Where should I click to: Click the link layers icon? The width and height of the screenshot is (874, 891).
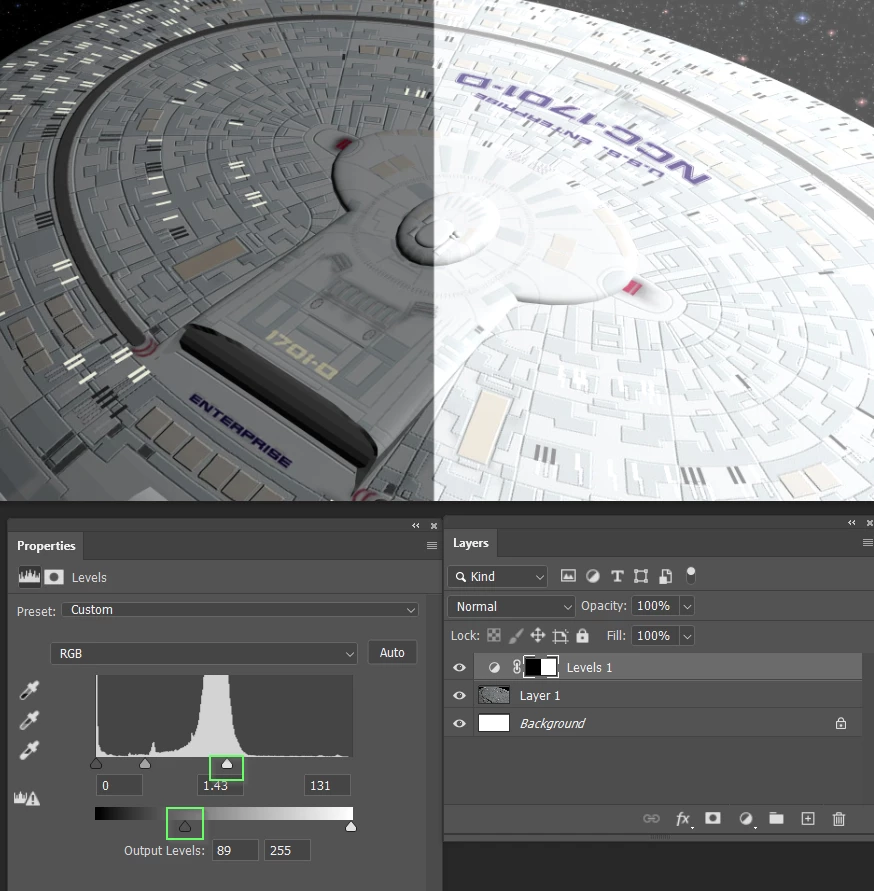(651, 818)
